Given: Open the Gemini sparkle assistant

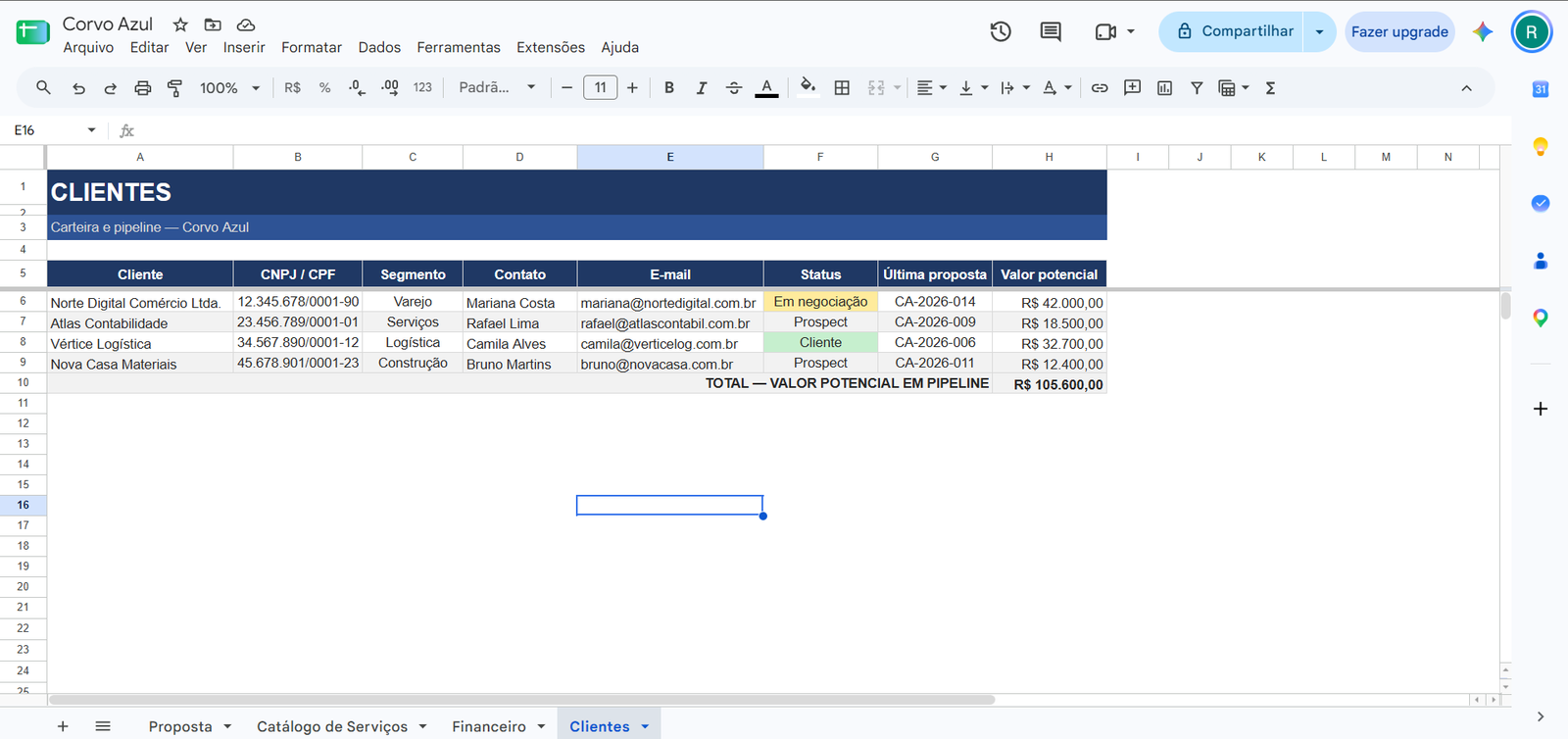Looking at the screenshot, I should pos(1483,31).
